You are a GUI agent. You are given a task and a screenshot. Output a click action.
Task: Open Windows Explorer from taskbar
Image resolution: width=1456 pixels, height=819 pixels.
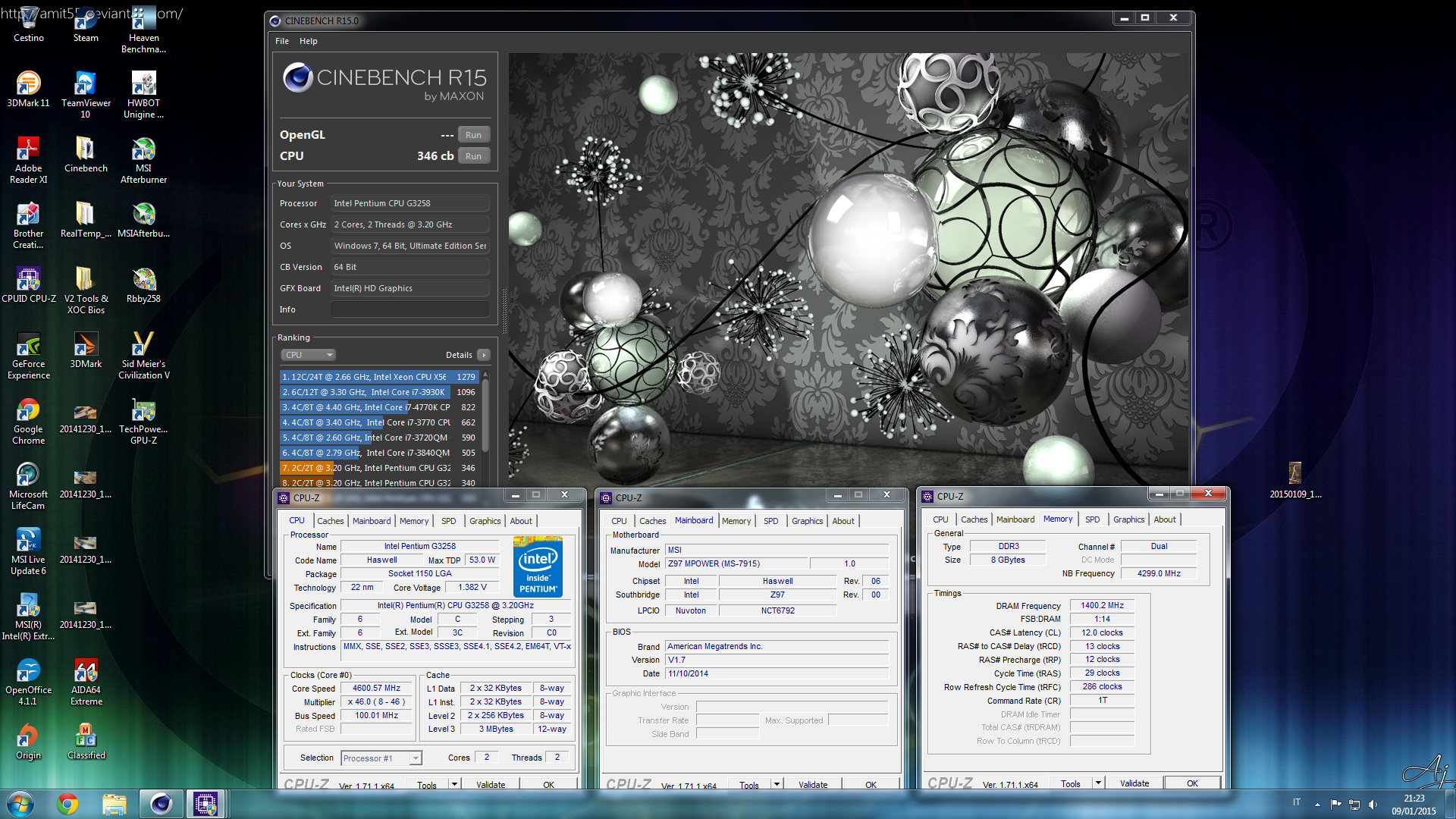pyautogui.click(x=114, y=804)
